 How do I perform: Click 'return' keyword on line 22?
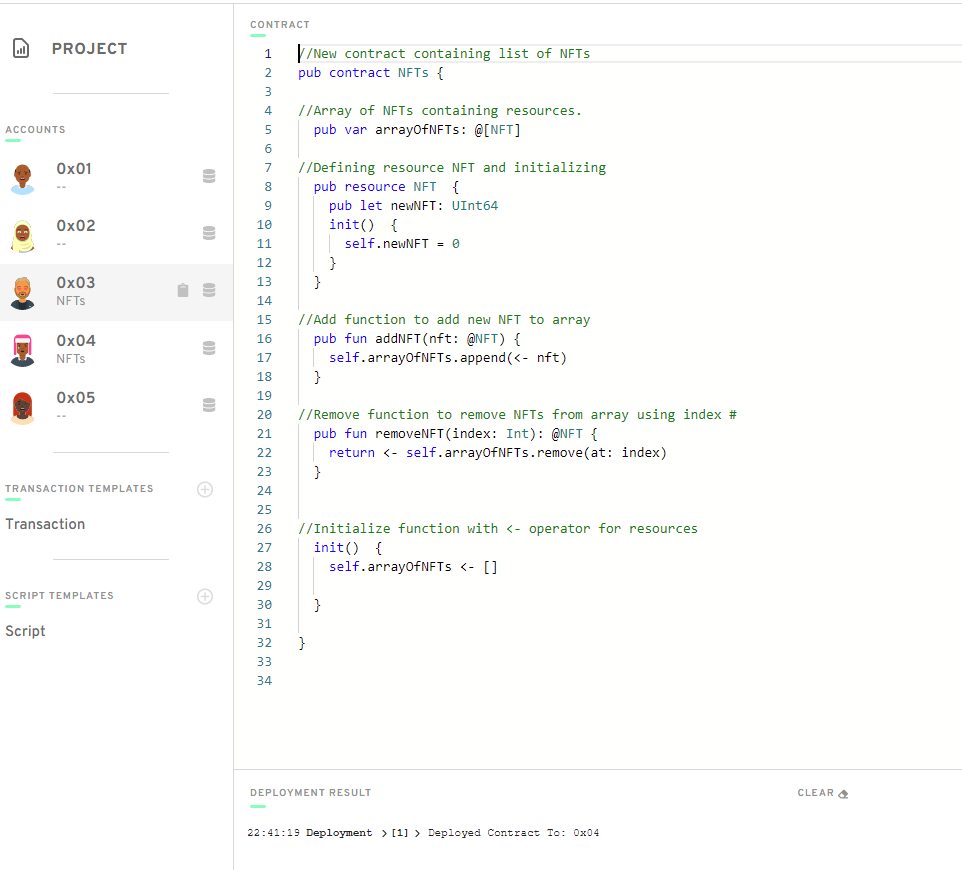tap(352, 453)
